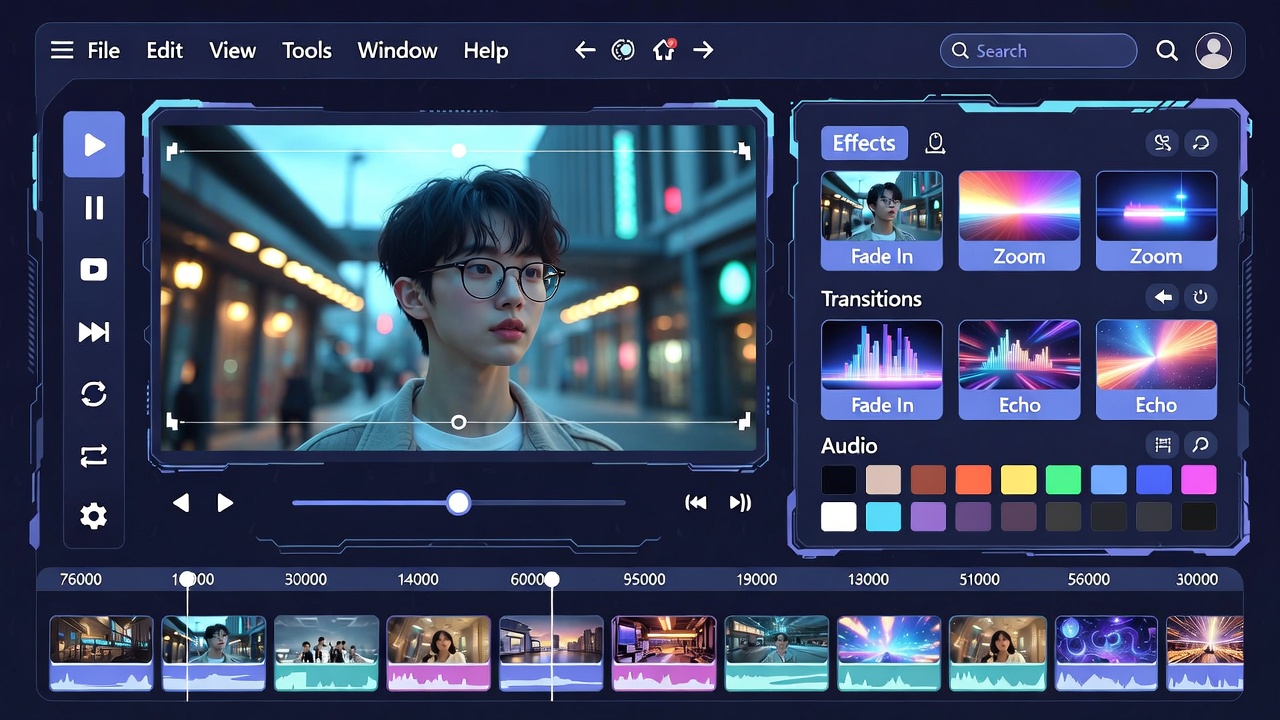Select the Play tool in the left sidebar
This screenshot has height=720, width=1280.
pos(94,145)
